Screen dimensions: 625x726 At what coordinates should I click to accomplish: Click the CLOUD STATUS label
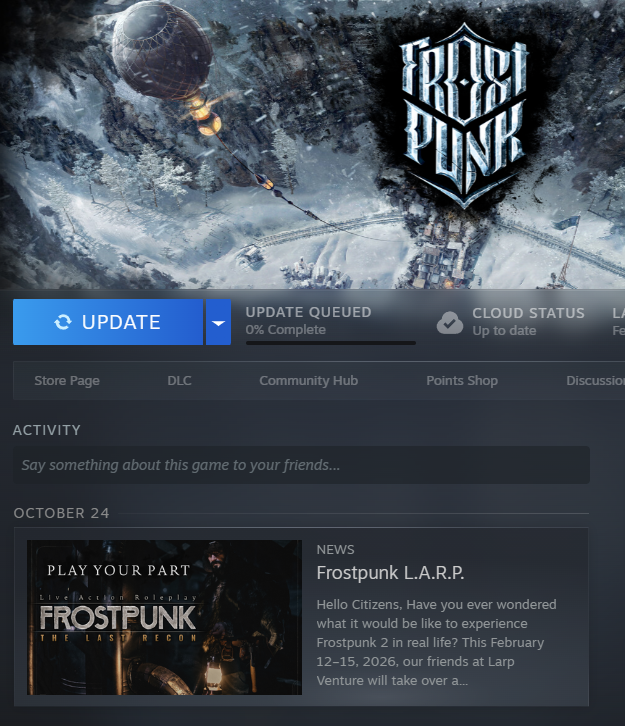[x=528, y=313]
